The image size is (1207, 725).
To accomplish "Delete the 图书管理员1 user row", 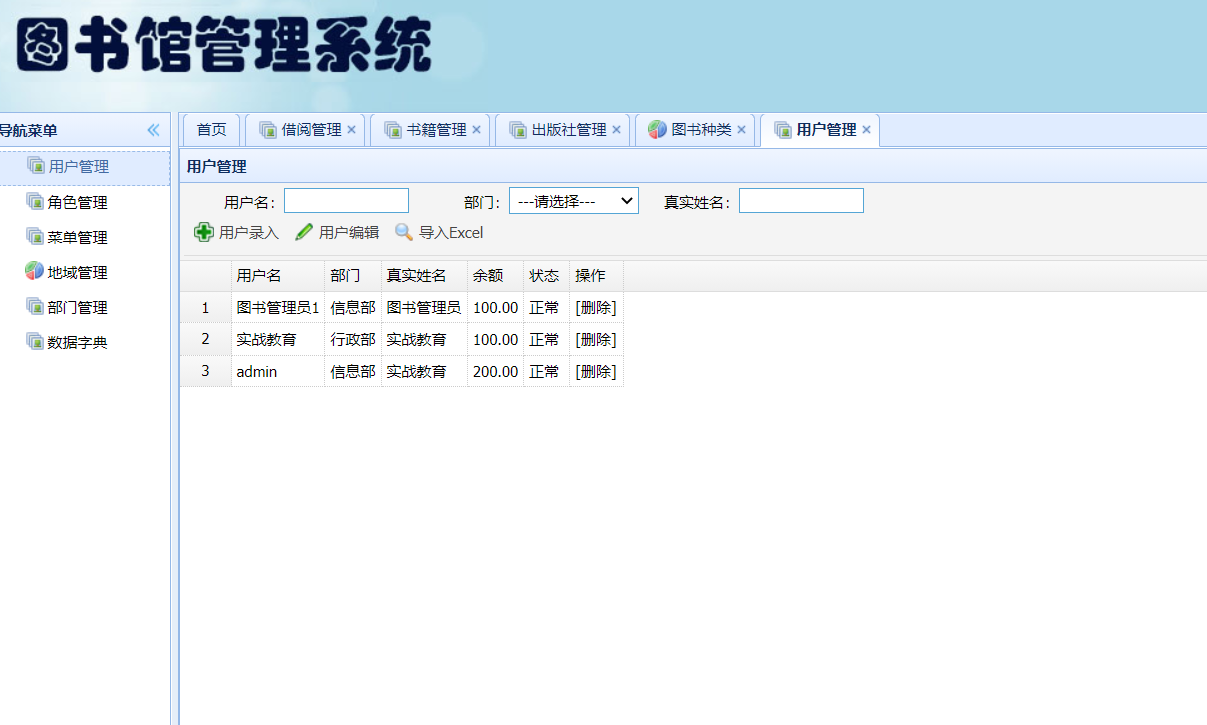I will pos(596,308).
